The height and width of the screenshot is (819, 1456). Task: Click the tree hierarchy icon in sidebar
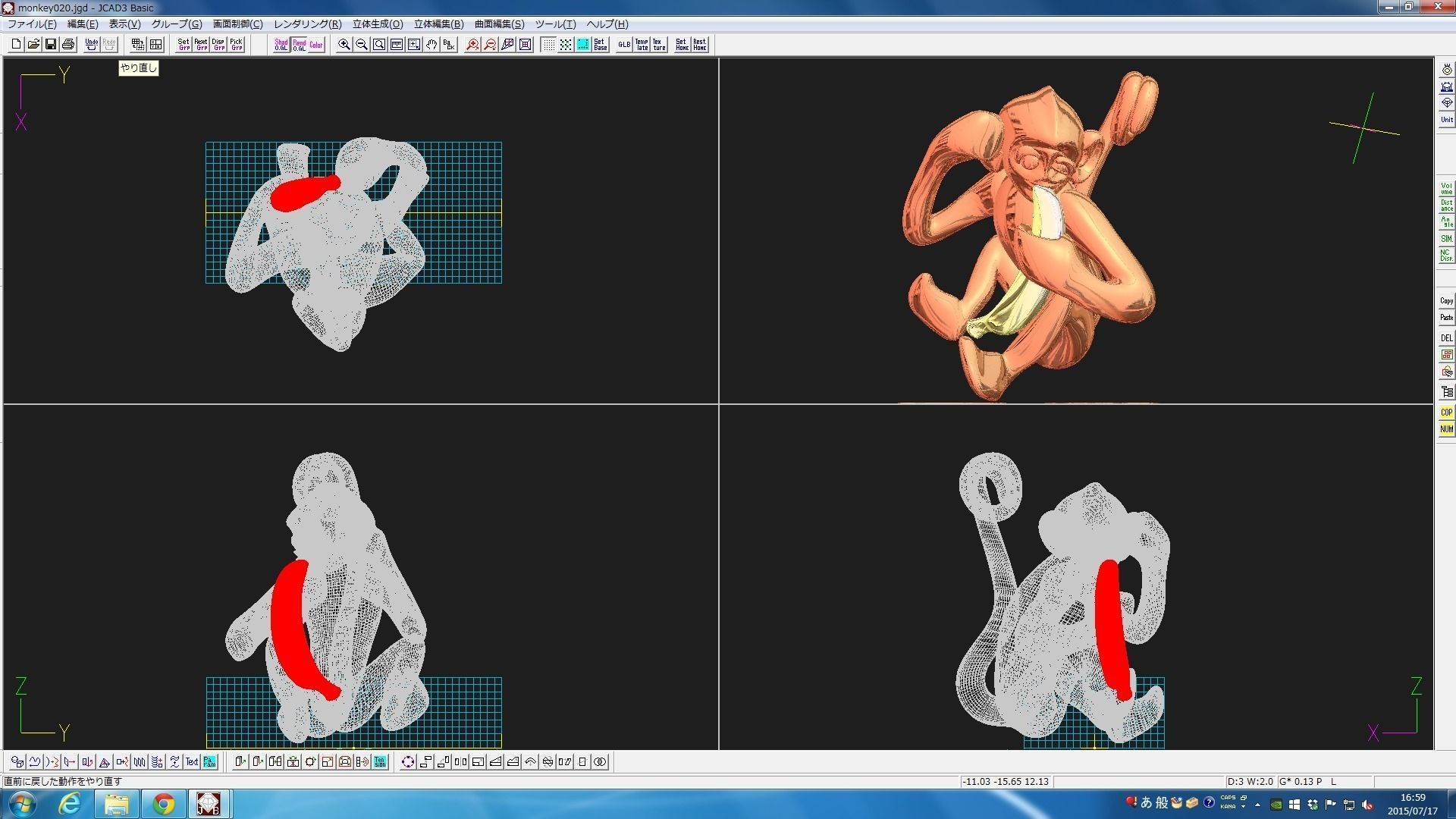click(x=1447, y=392)
